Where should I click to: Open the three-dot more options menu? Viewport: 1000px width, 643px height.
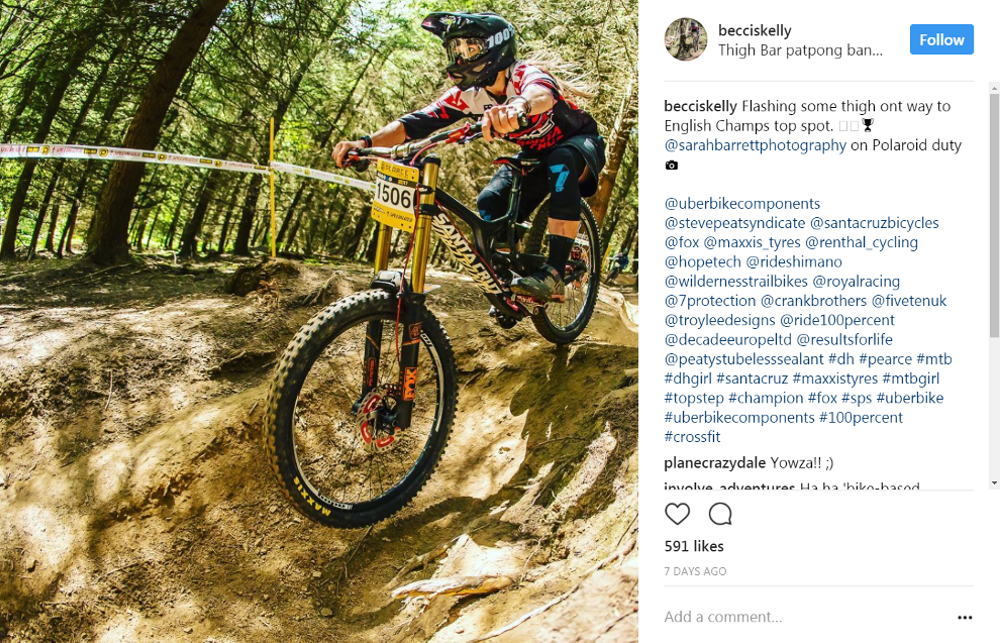[964, 617]
